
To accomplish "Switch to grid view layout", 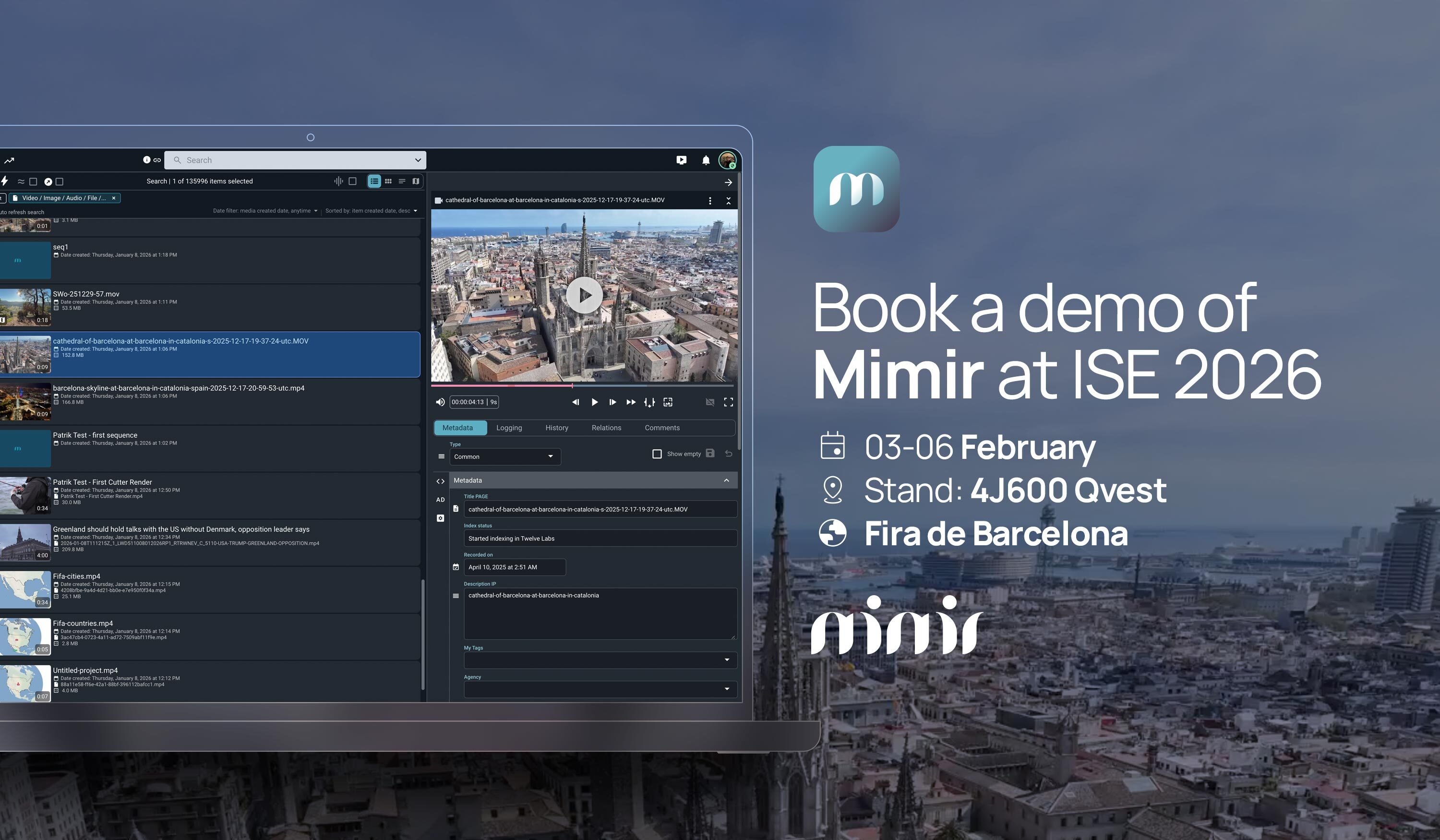I will 389,181.
